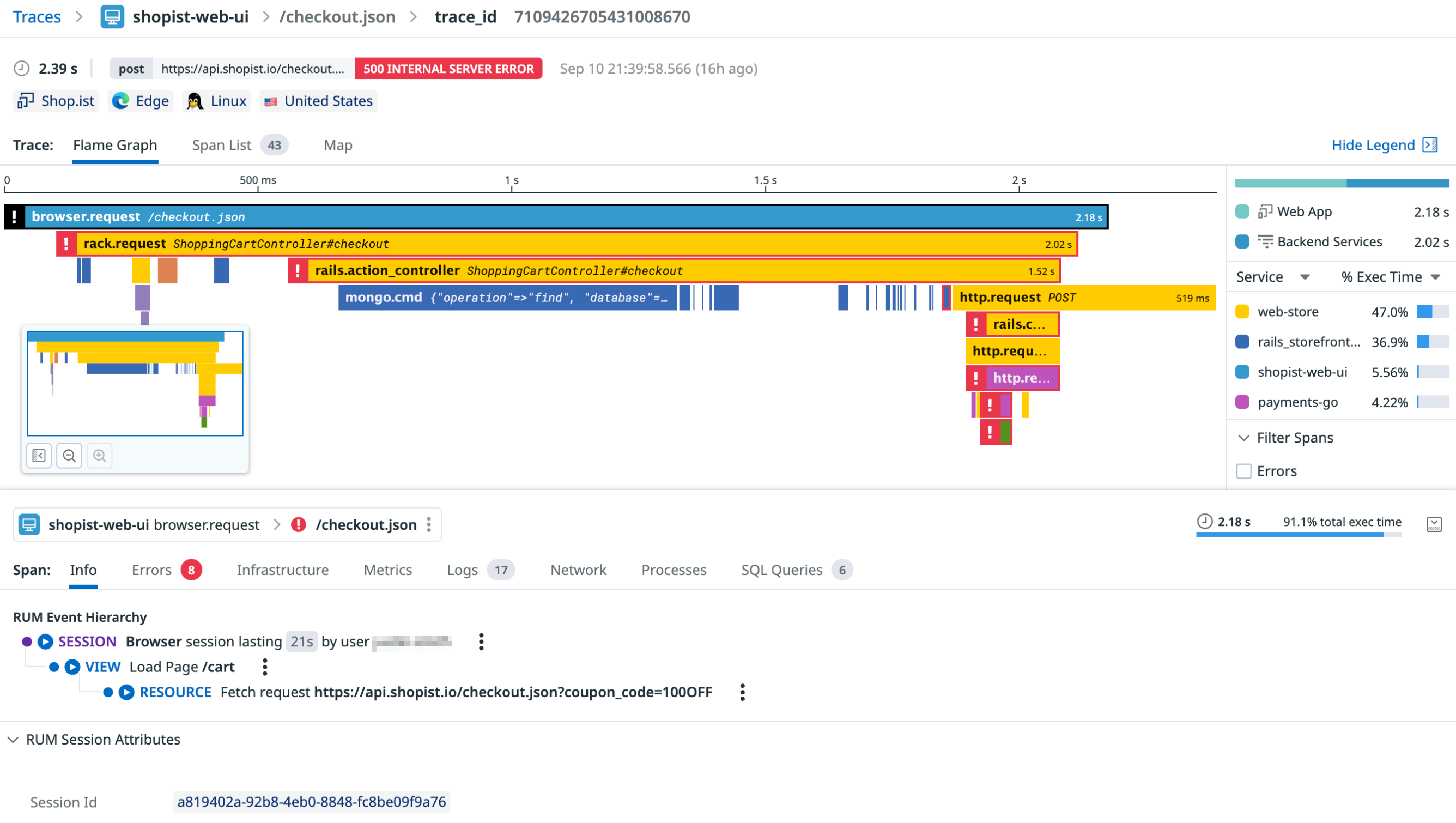Screen dimensions: 1456x823
Task: Select the http.request POST span
Action: coord(1083,298)
